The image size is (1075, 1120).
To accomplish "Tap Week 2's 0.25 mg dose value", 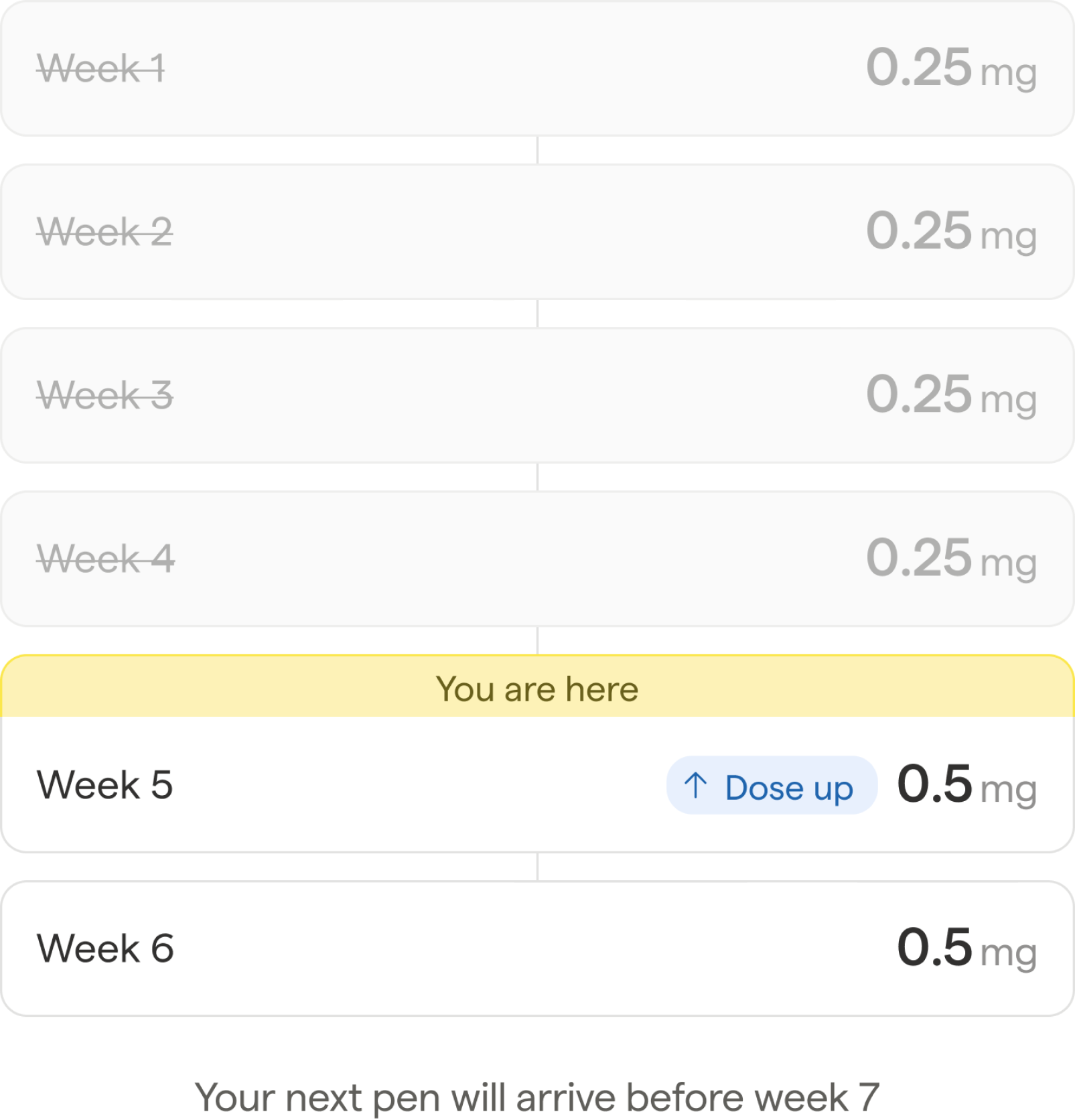I will click(x=950, y=232).
